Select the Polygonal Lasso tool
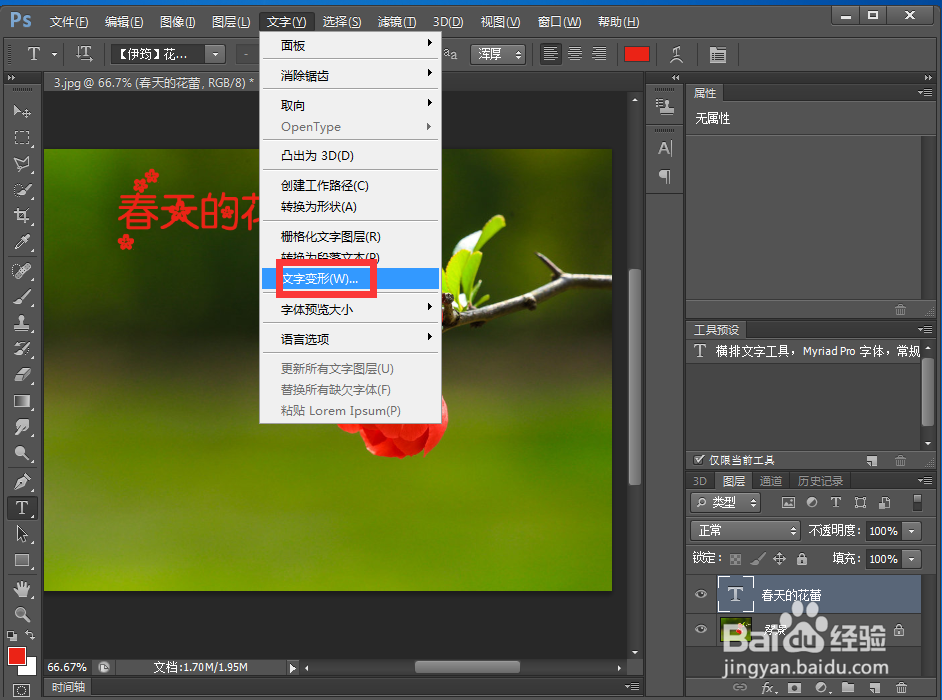The height and width of the screenshot is (700, 942). tap(22, 164)
